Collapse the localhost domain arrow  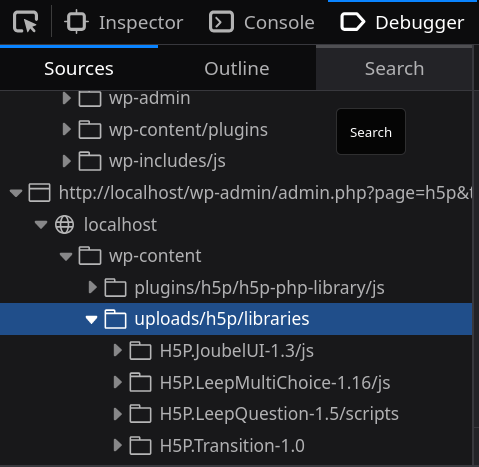[x=41, y=224]
